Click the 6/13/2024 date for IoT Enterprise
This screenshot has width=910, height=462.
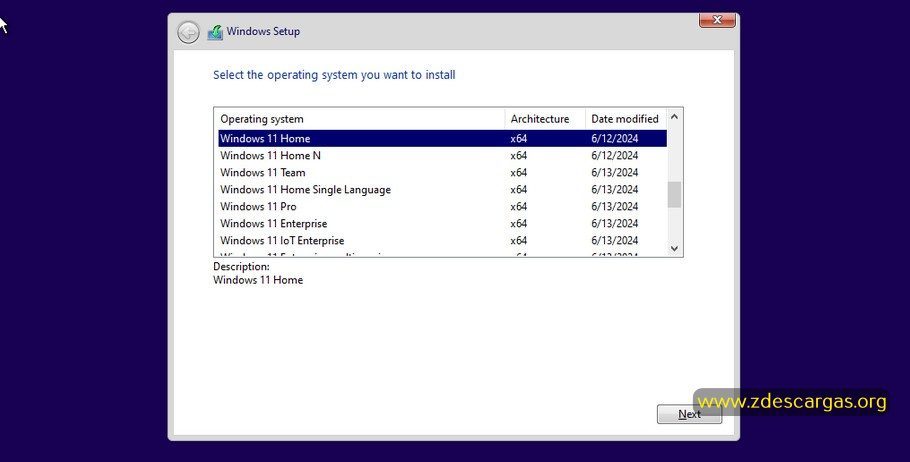pos(615,240)
